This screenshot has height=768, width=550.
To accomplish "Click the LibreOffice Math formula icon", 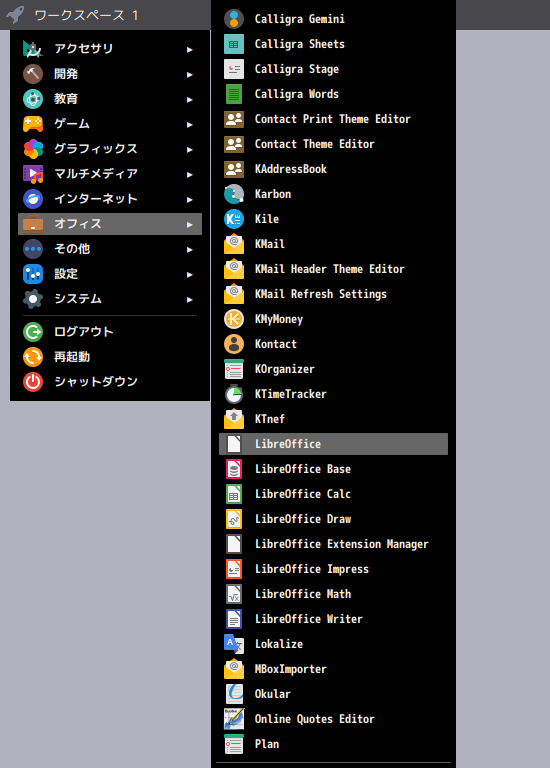I will (234, 594).
